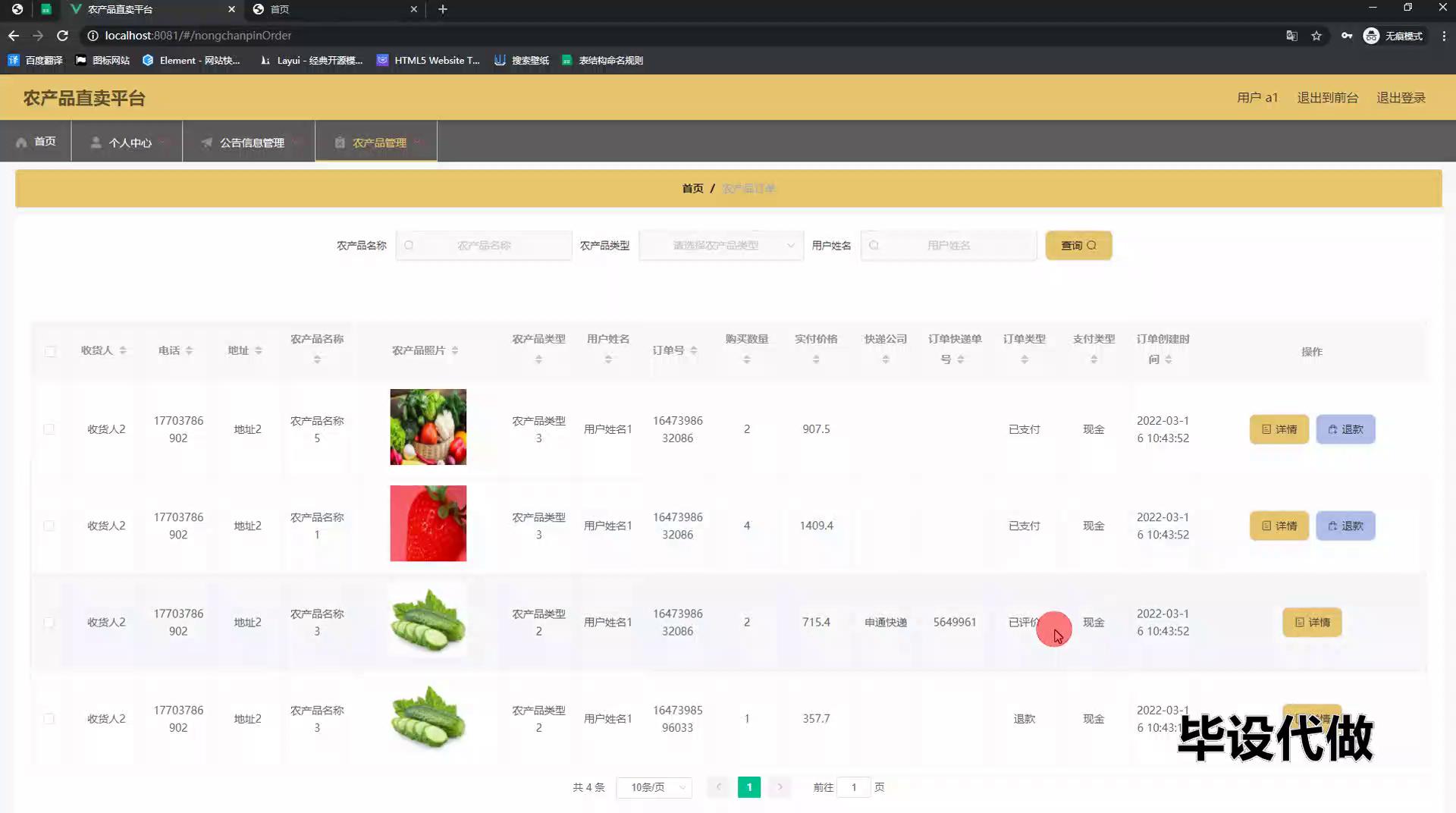Bookmark this page with star icon
Viewport: 1456px width, 813px height.
coord(1316,36)
